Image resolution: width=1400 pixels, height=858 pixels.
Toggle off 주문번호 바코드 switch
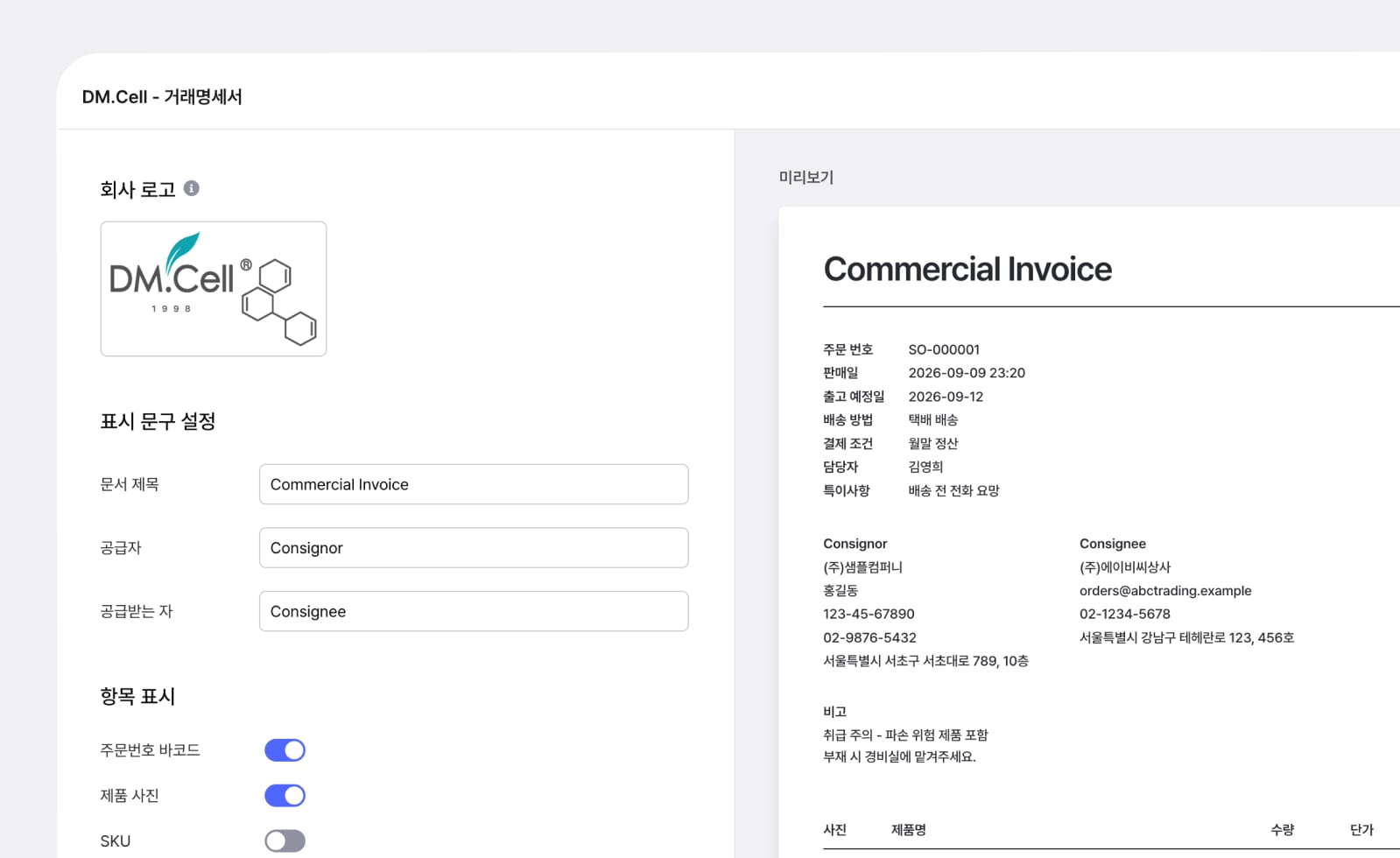285,750
